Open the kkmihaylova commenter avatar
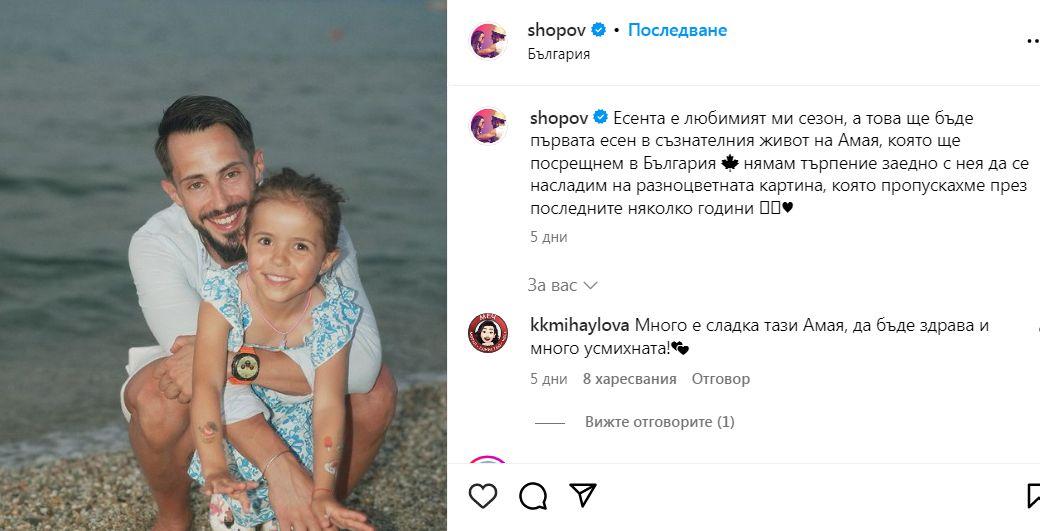This screenshot has height=531, width=1040. (x=488, y=333)
